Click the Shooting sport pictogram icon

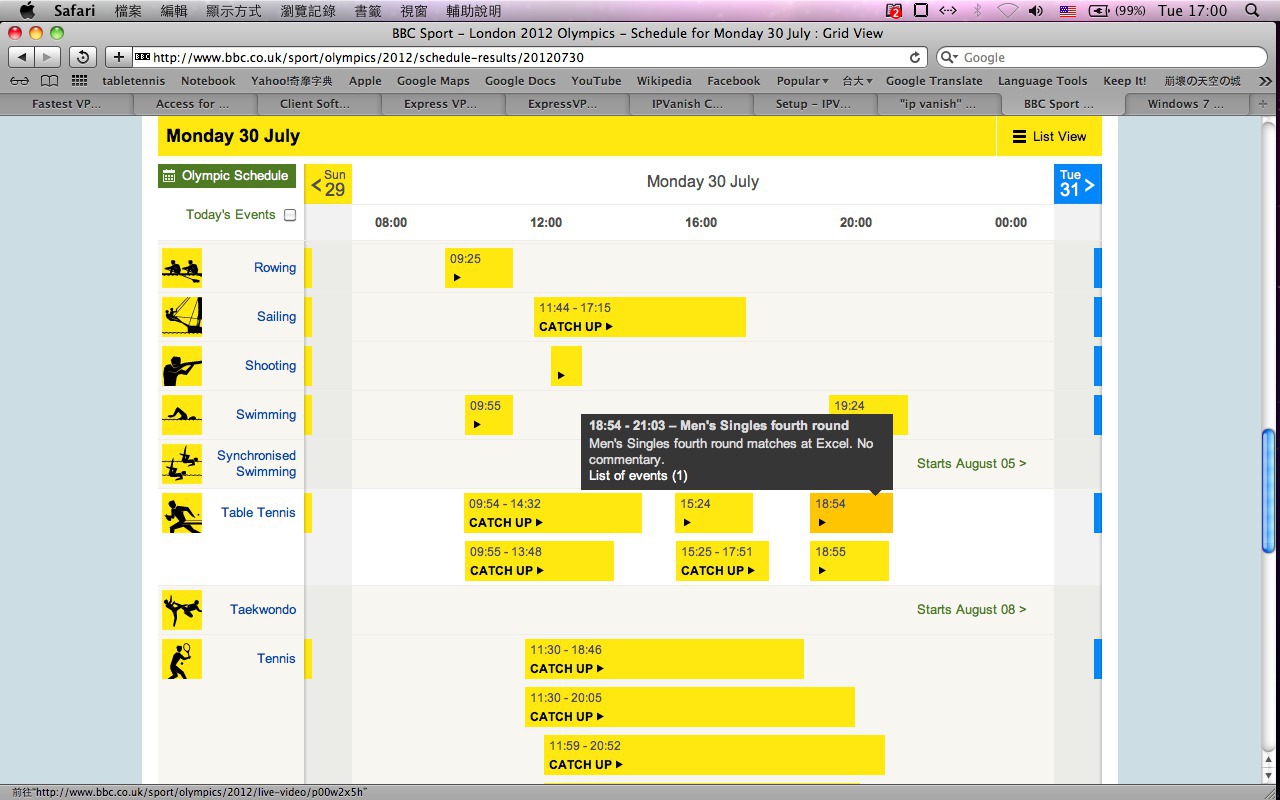coord(182,366)
